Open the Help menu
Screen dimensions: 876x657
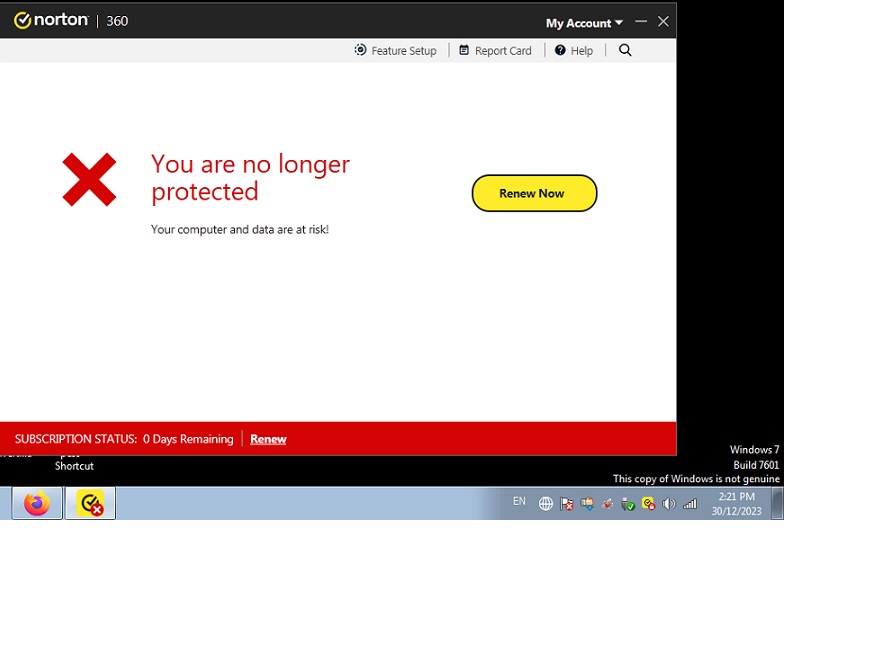[574, 51]
